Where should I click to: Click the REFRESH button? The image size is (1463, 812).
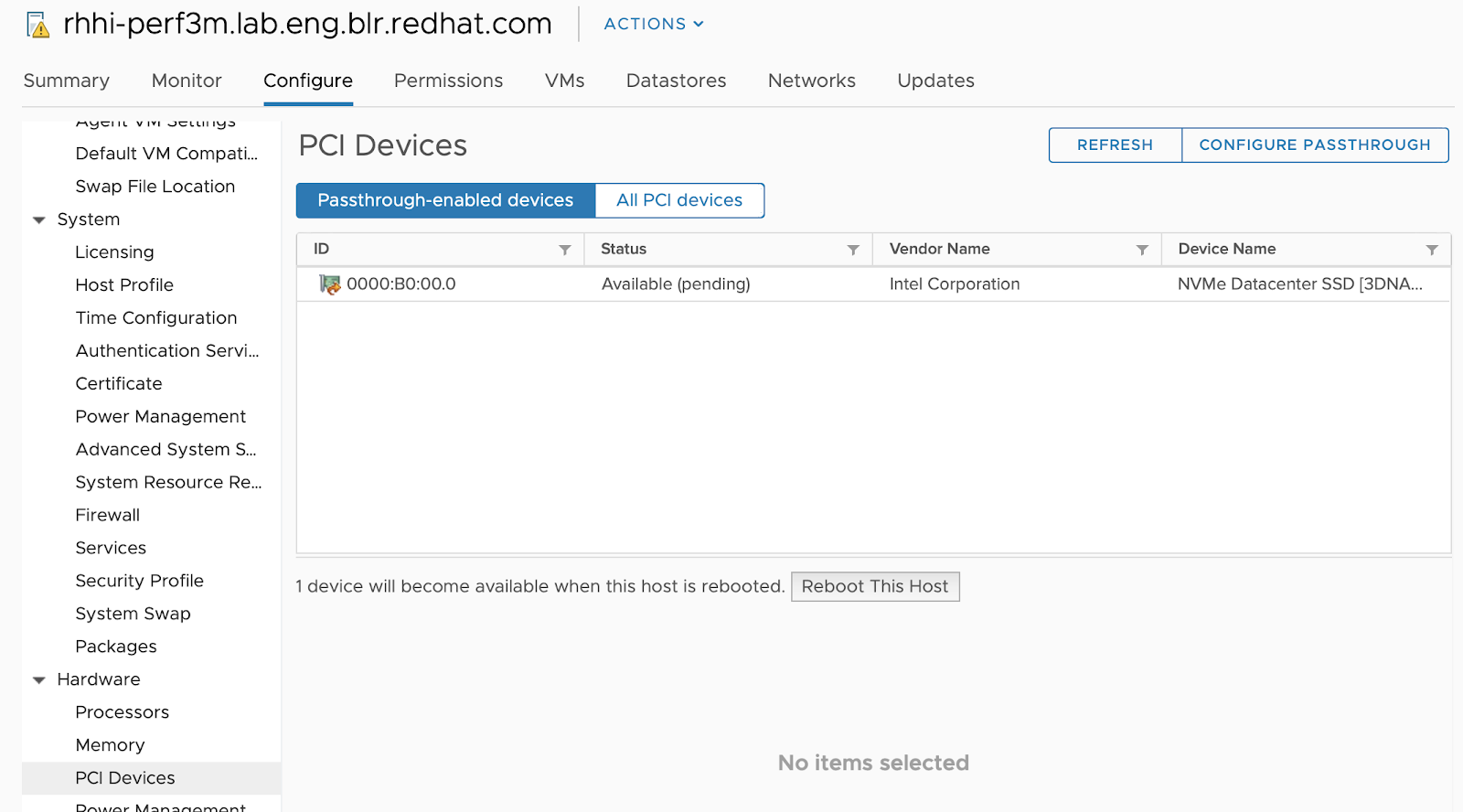click(1116, 145)
